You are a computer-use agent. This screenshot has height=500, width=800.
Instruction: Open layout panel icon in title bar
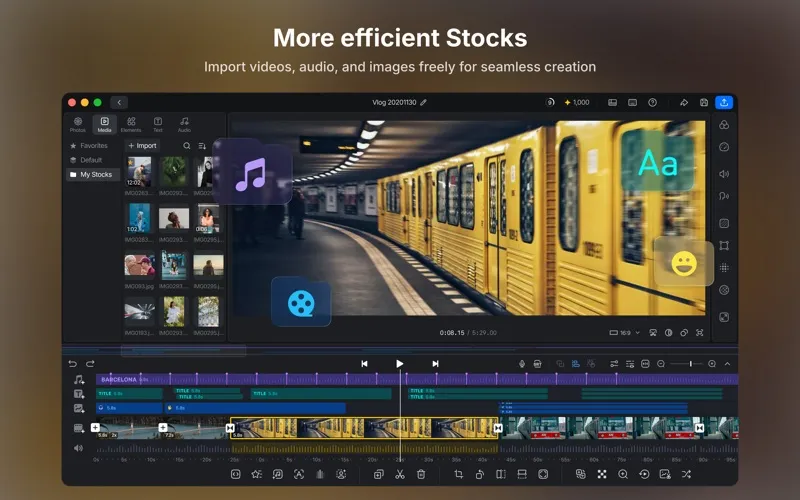(612, 103)
